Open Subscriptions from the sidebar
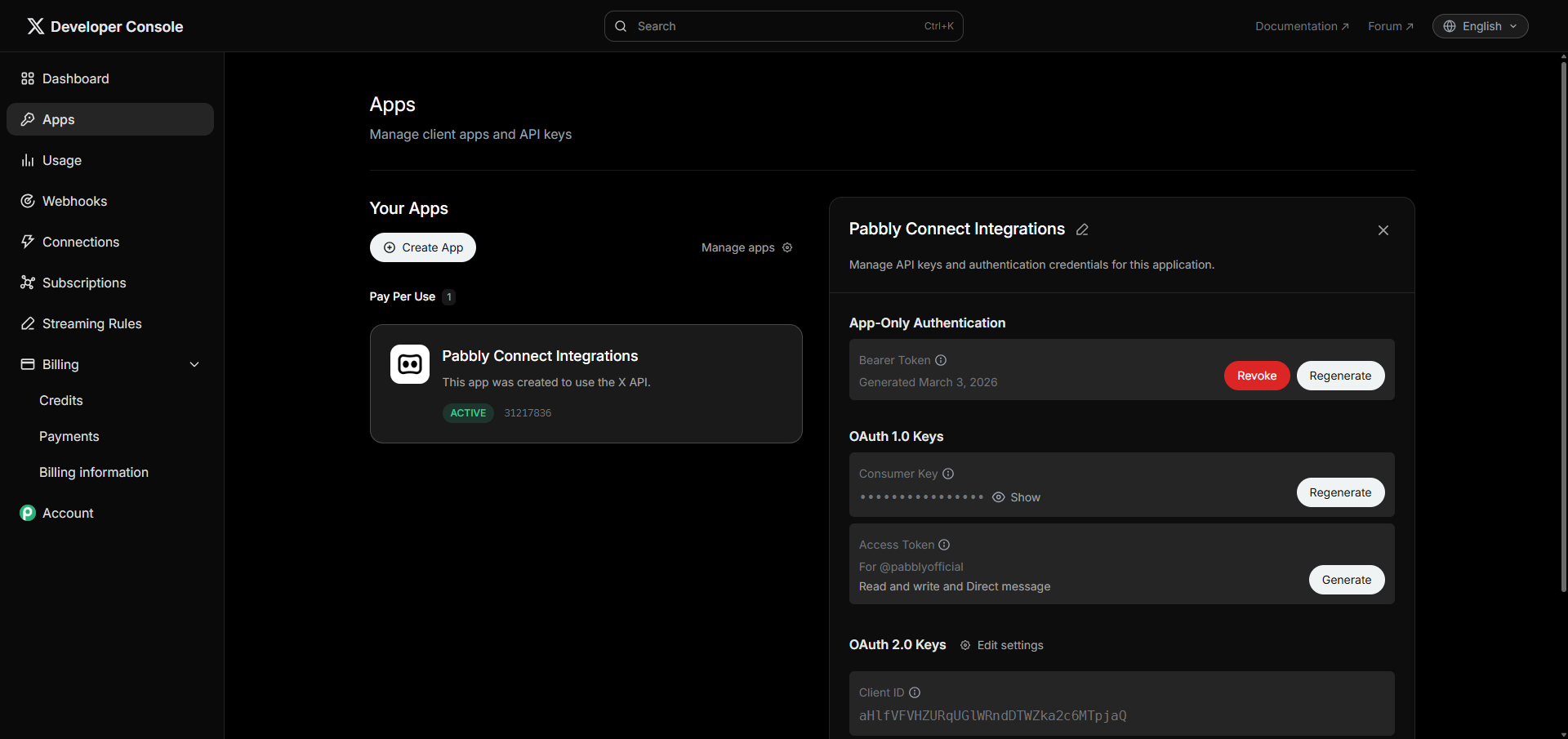Image resolution: width=1568 pixels, height=739 pixels. pos(84,283)
